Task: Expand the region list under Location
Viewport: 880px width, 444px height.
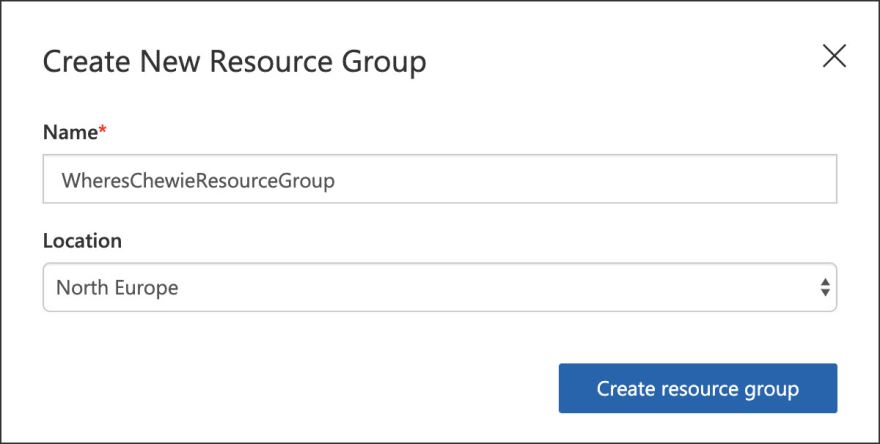Action: [440, 287]
